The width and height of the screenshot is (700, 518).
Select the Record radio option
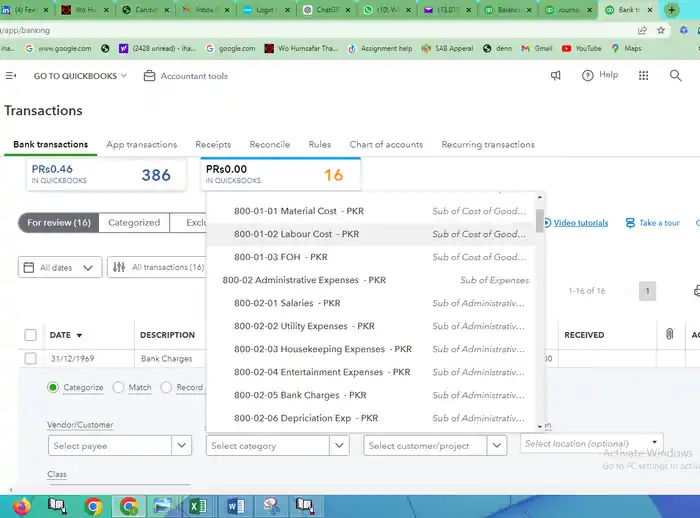tap(166, 387)
